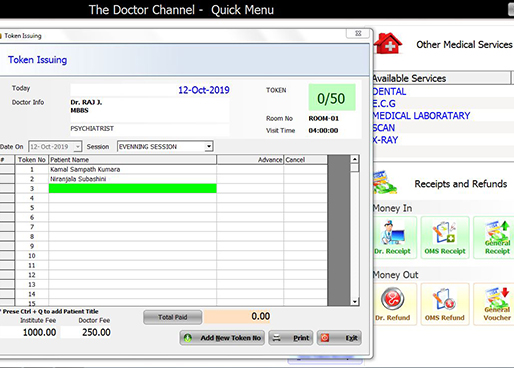Click the Cancel cell of token 2
514x368 pixels.
pos(305,179)
